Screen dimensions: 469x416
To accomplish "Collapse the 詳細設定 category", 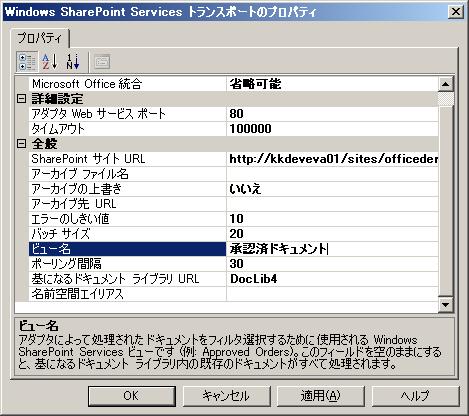I will (21, 99).
